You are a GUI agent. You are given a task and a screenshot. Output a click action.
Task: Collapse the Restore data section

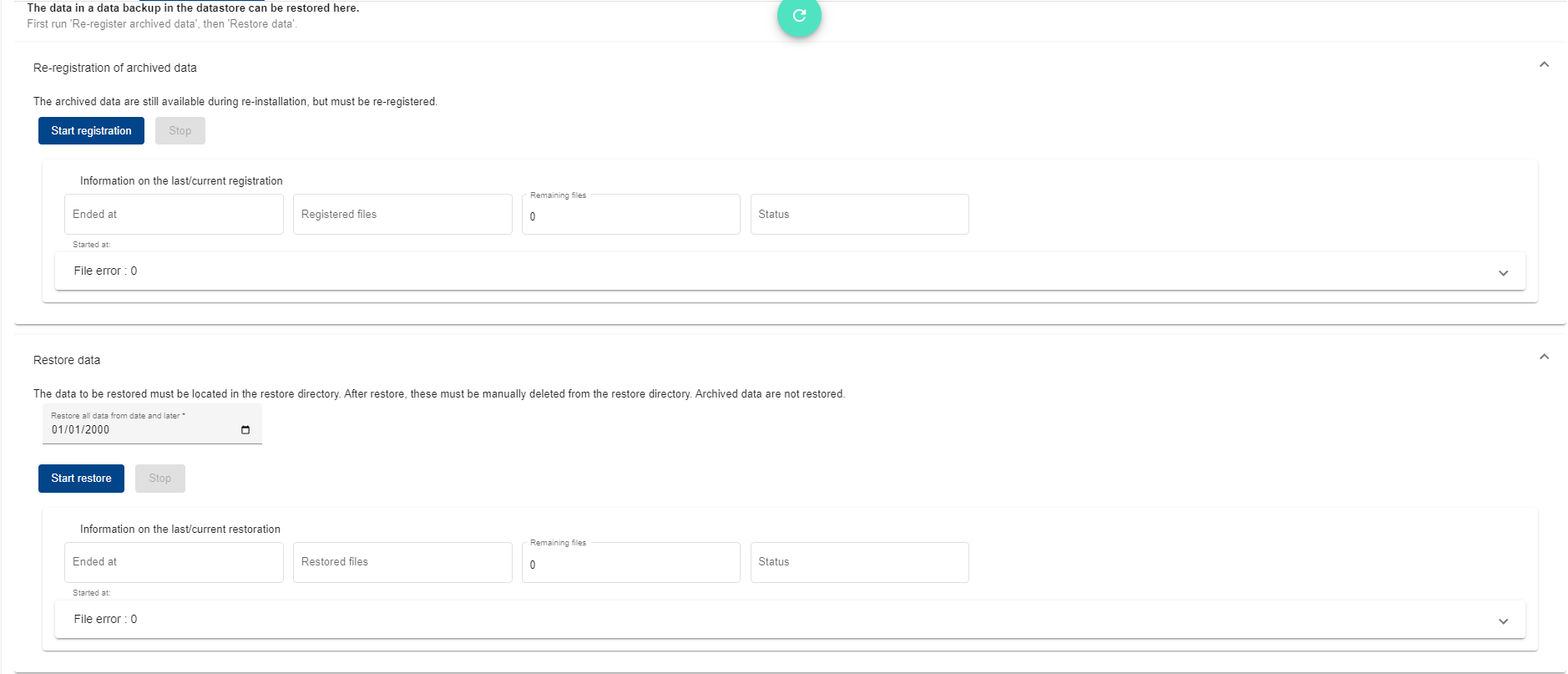coord(1544,357)
